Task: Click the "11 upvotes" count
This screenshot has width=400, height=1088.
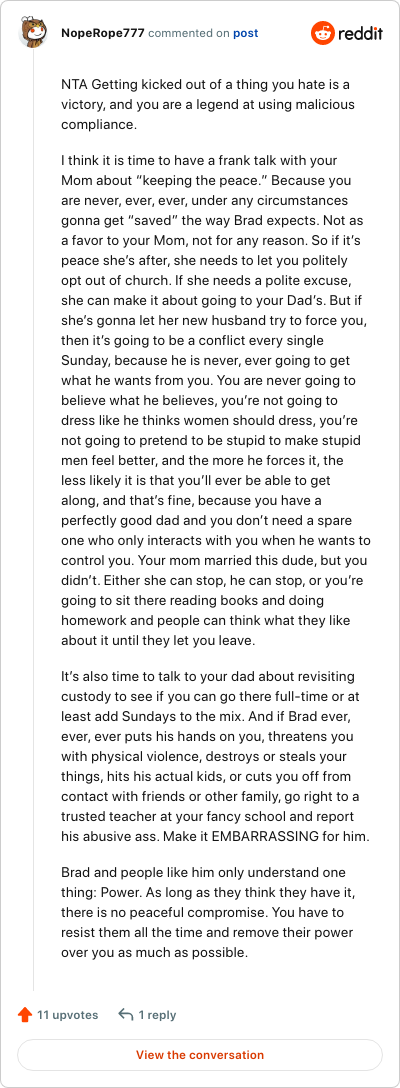Action: 67,1015
